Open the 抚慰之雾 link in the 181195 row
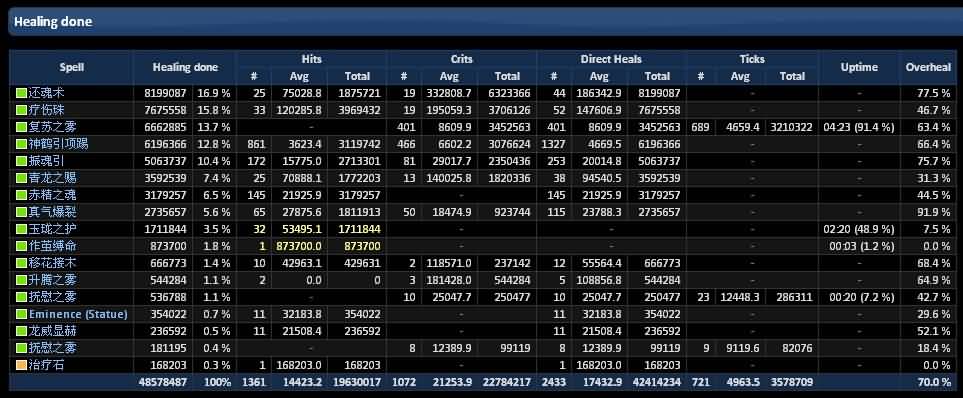The image size is (963, 398). (x=52, y=348)
